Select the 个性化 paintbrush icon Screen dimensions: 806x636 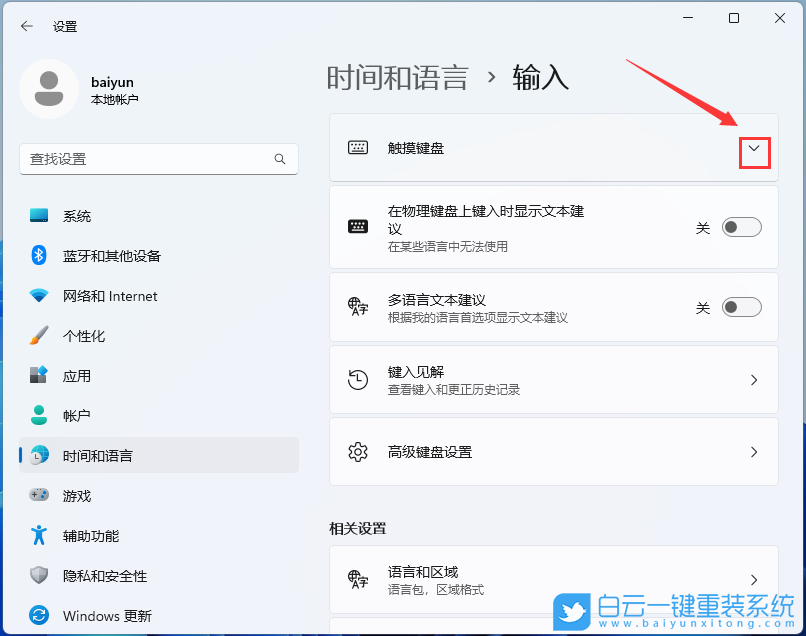point(40,335)
